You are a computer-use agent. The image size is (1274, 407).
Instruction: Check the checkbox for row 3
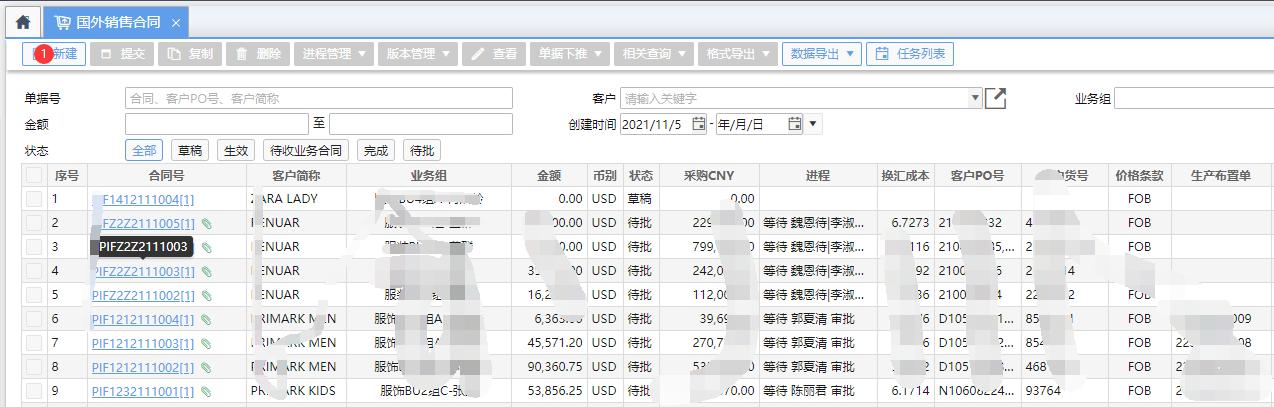click(35, 247)
